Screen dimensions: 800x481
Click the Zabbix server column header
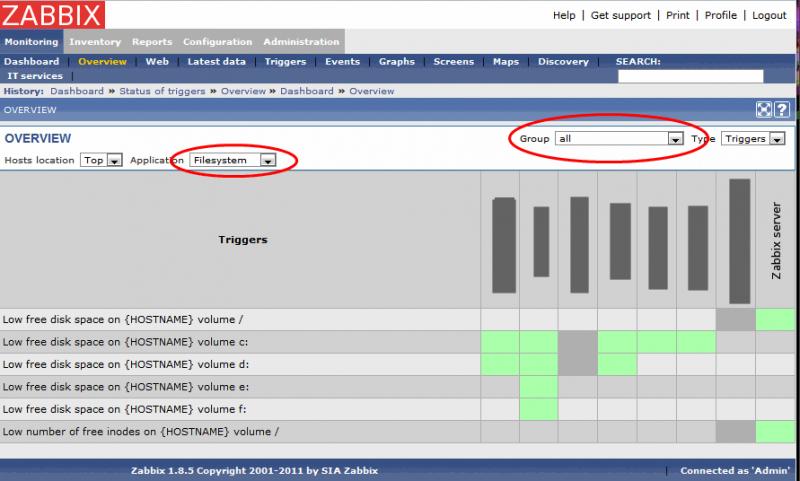(776, 240)
